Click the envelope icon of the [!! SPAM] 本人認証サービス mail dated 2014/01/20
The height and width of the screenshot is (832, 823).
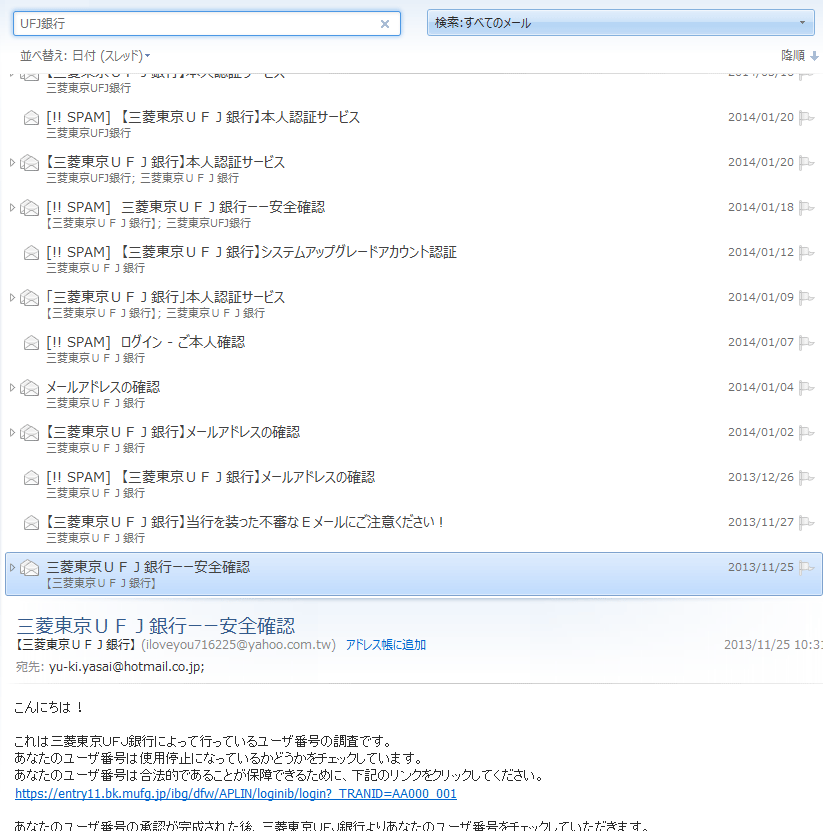pyautogui.click(x=31, y=118)
